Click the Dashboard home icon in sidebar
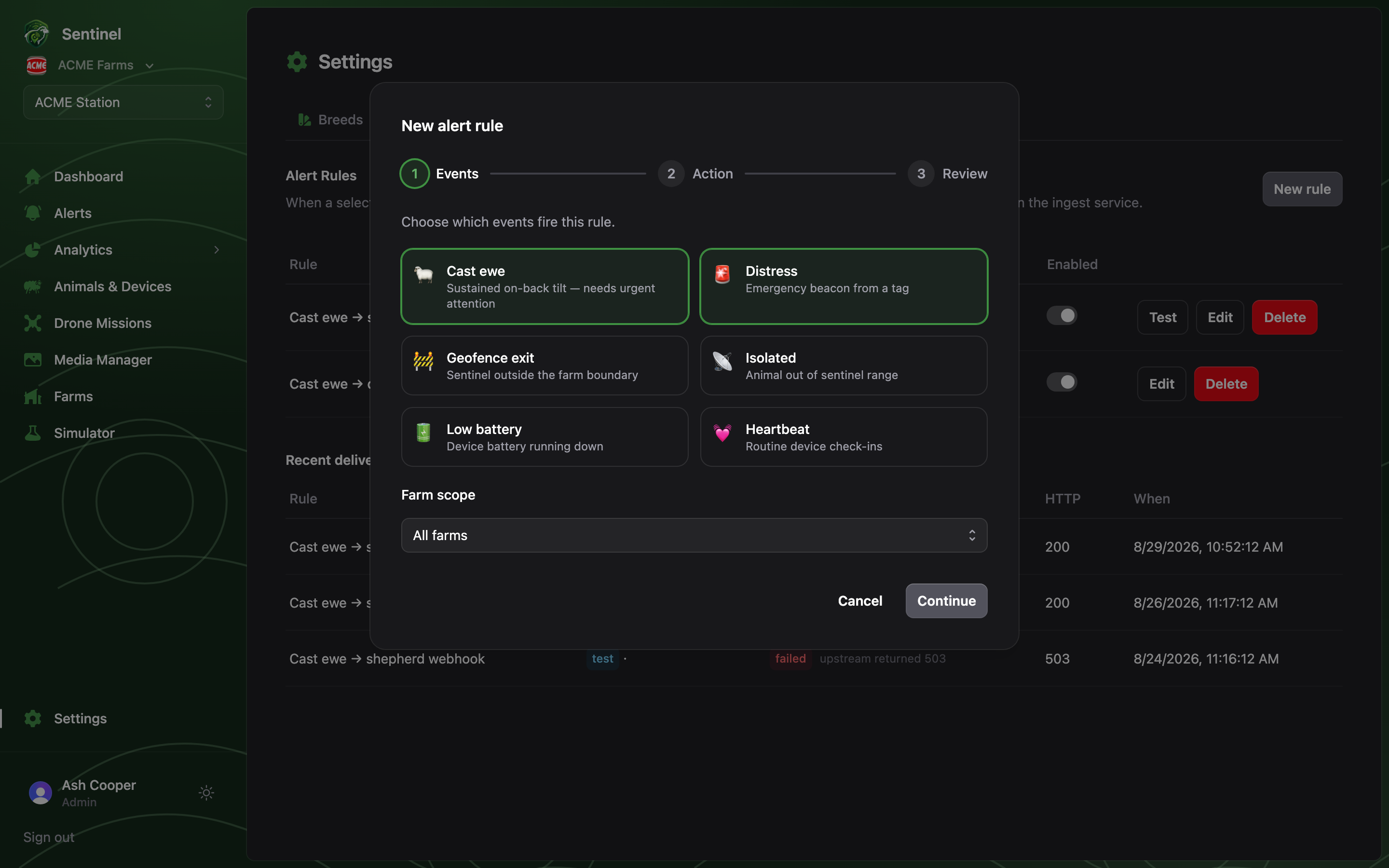The width and height of the screenshot is (1389, 868). [x=33, y=176]
